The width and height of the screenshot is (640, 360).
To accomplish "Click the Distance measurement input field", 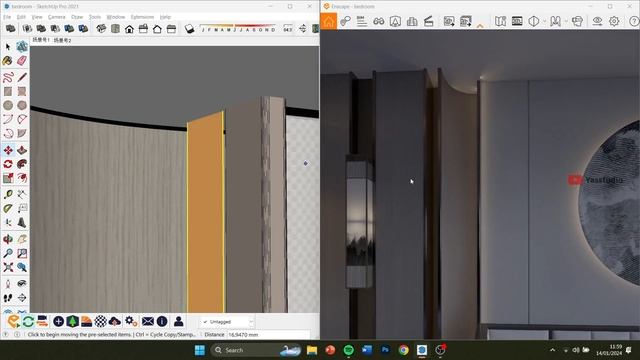I will tap(268, 335).
